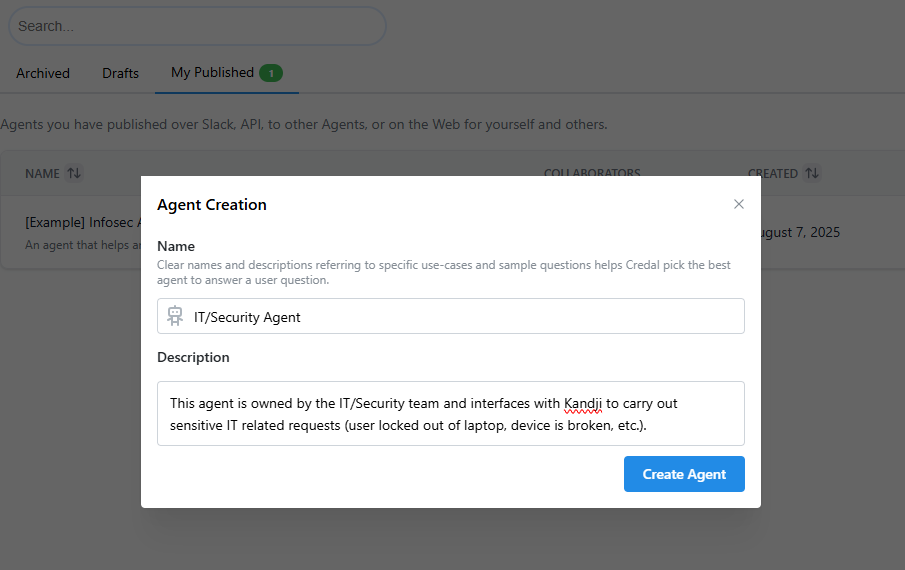This screenshot has width=905, height=570.
Task: Switch to the Archived tab
Action: point(43,73)
